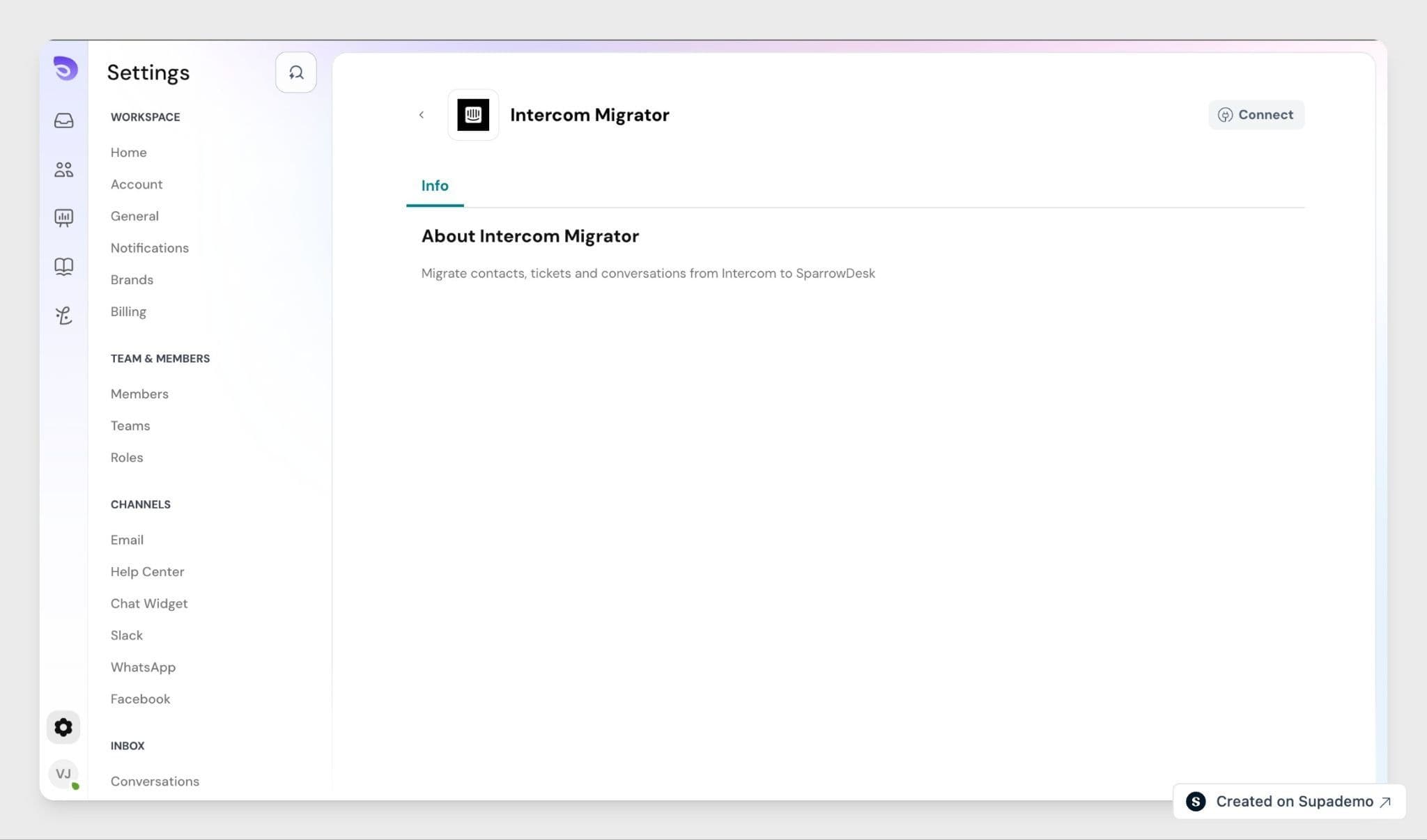The height and width of the screenshot is (840, 1427).
Task: Click the migrate contacts description text
Action: coord(648,274)
